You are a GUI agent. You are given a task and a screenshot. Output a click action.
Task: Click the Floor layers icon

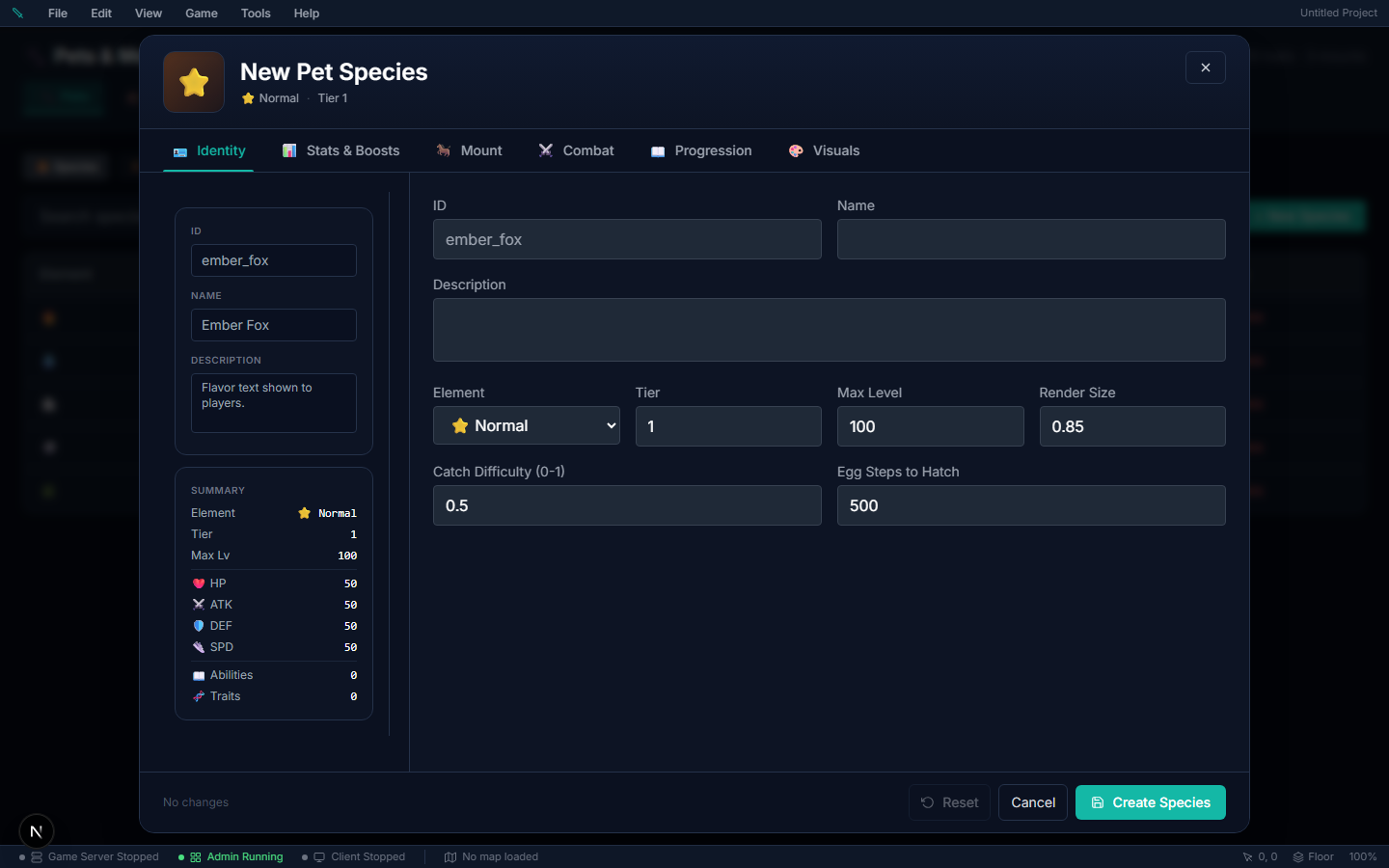click(x=1298, y=856)
